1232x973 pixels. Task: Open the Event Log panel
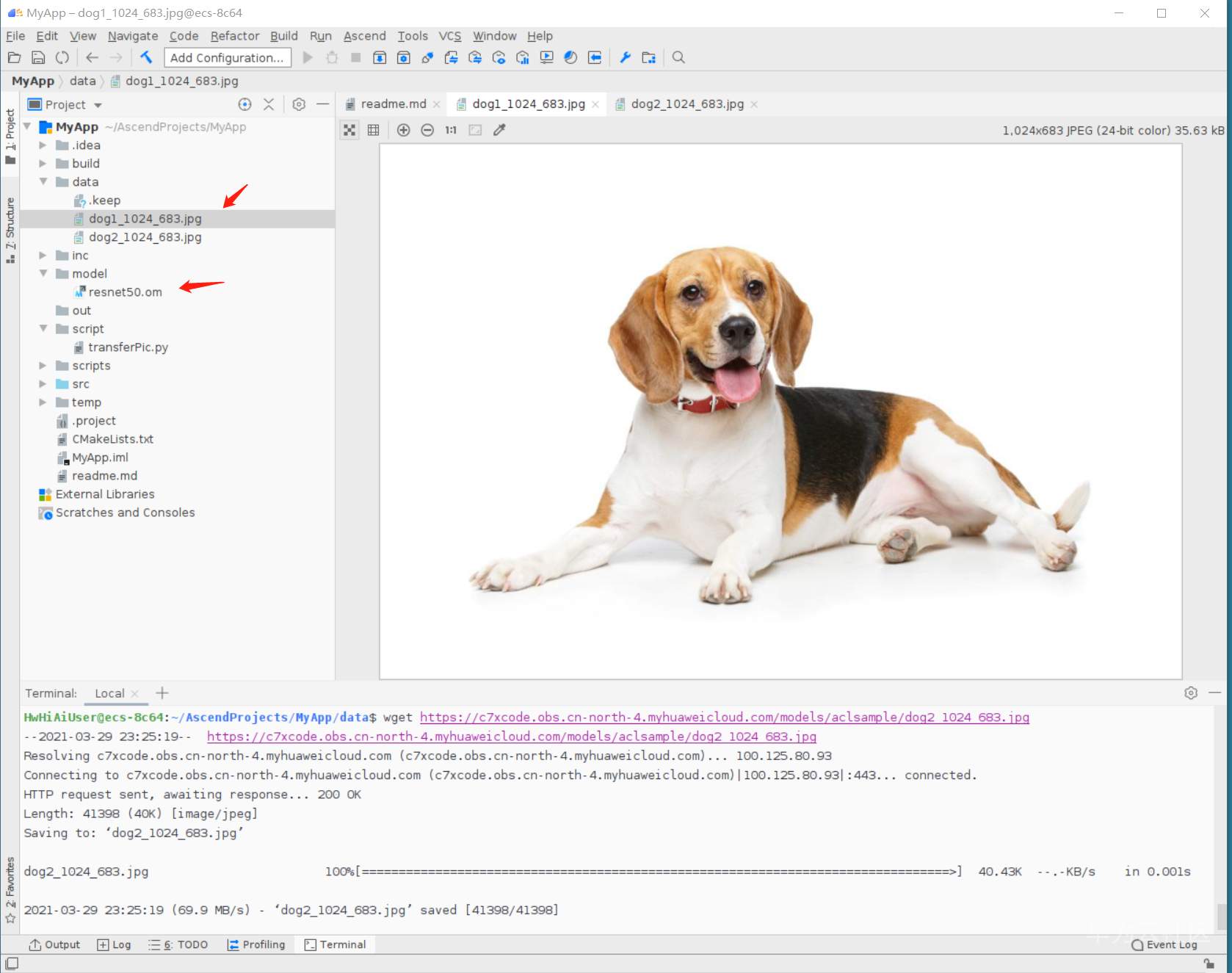[x=1164, y=944]
